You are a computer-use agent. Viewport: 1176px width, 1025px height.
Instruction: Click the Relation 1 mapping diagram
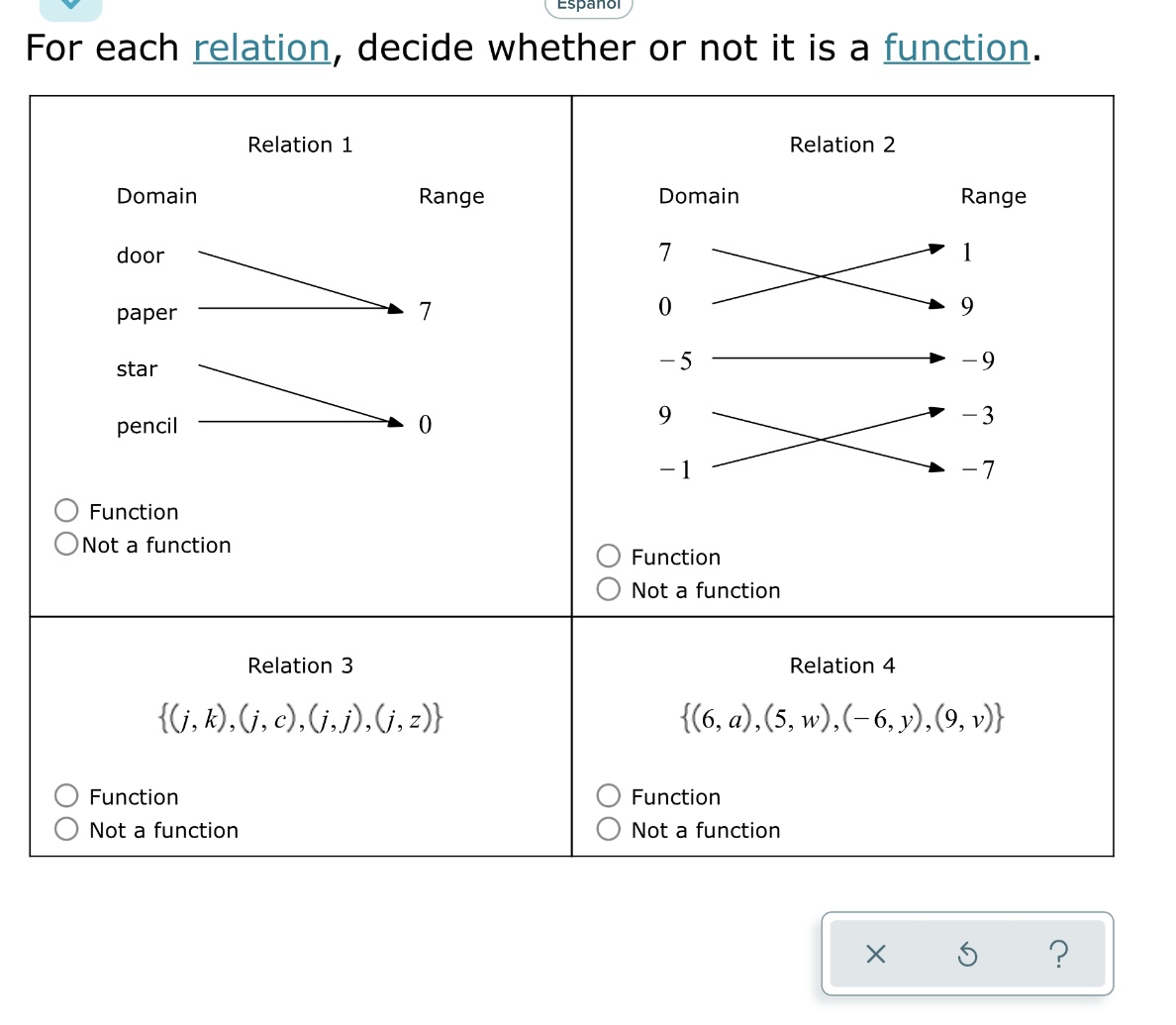(297, 340)
